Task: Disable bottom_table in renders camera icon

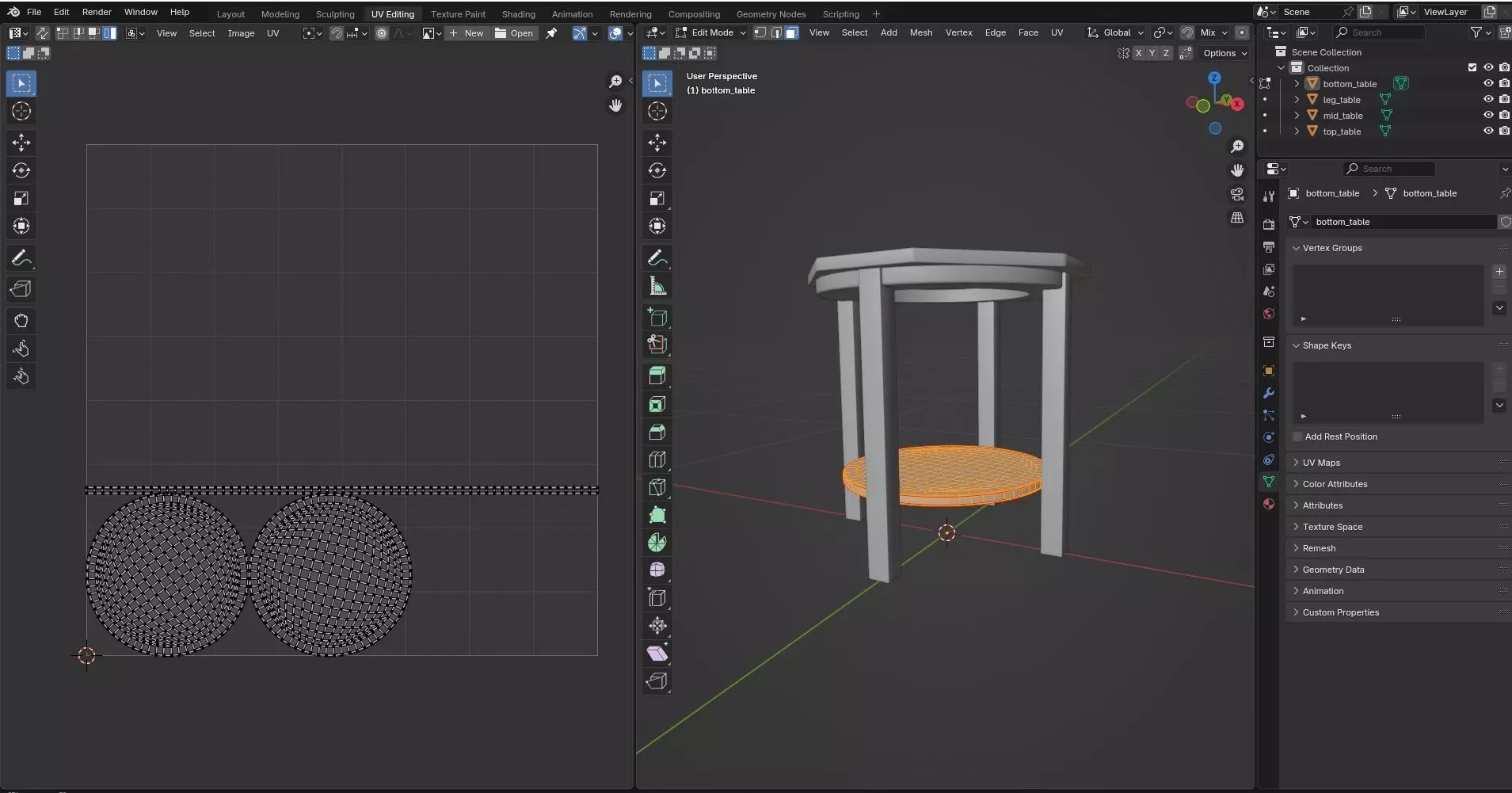Action: pos(1504,83)
